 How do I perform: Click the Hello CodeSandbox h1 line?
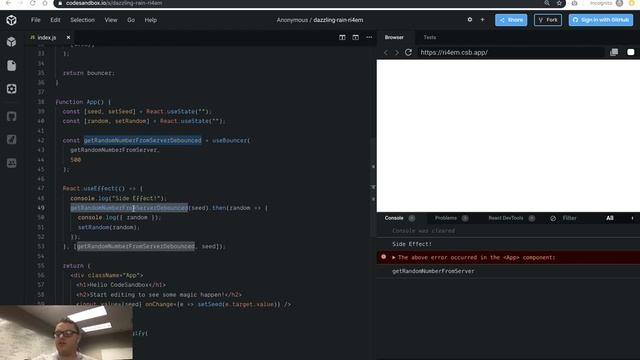coord(121,285)
